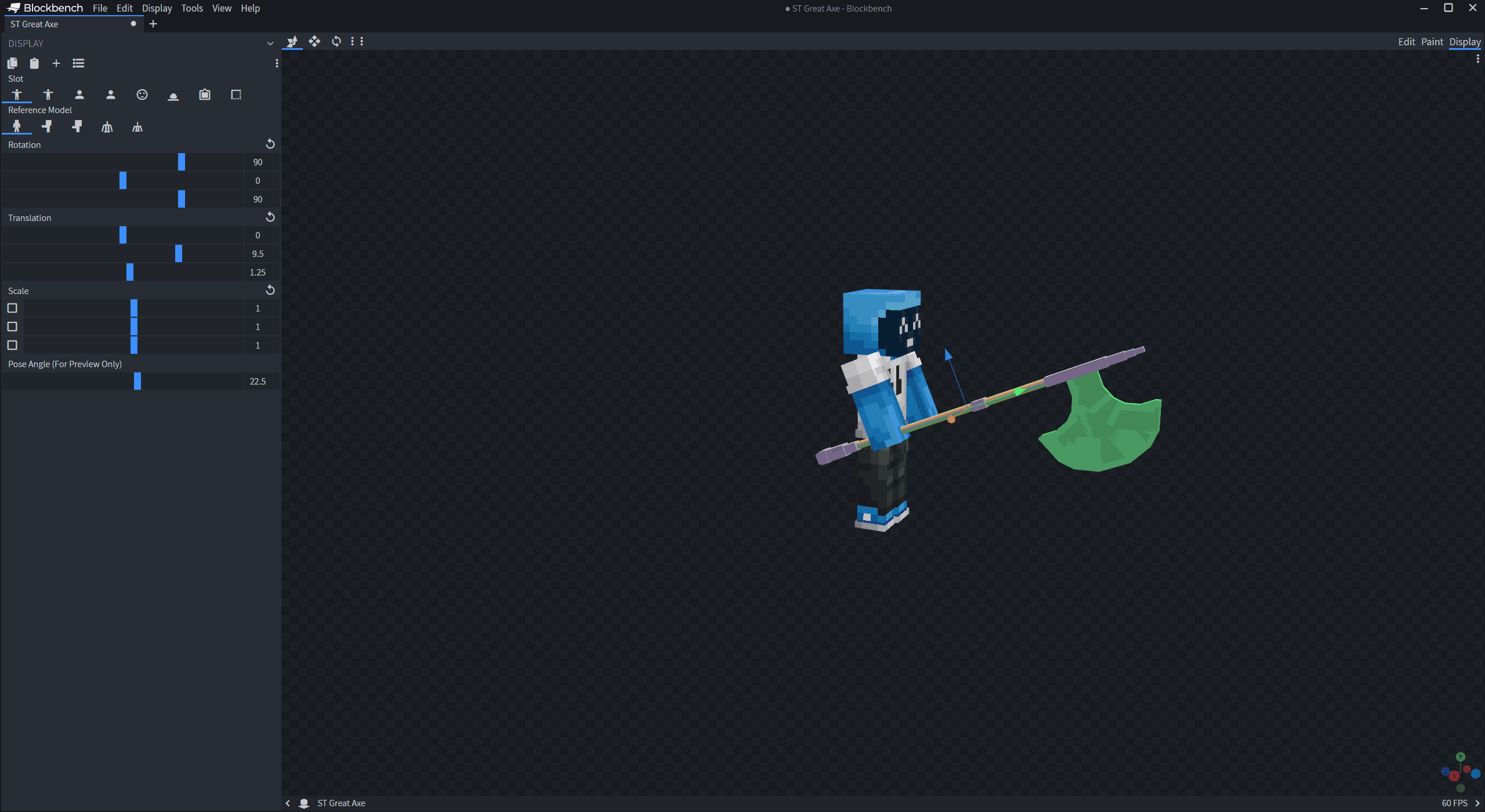Image resolution: width=1485 pixels, height=812 pixels.
Task: Reset the Rotation values
Action: (270, 144)
